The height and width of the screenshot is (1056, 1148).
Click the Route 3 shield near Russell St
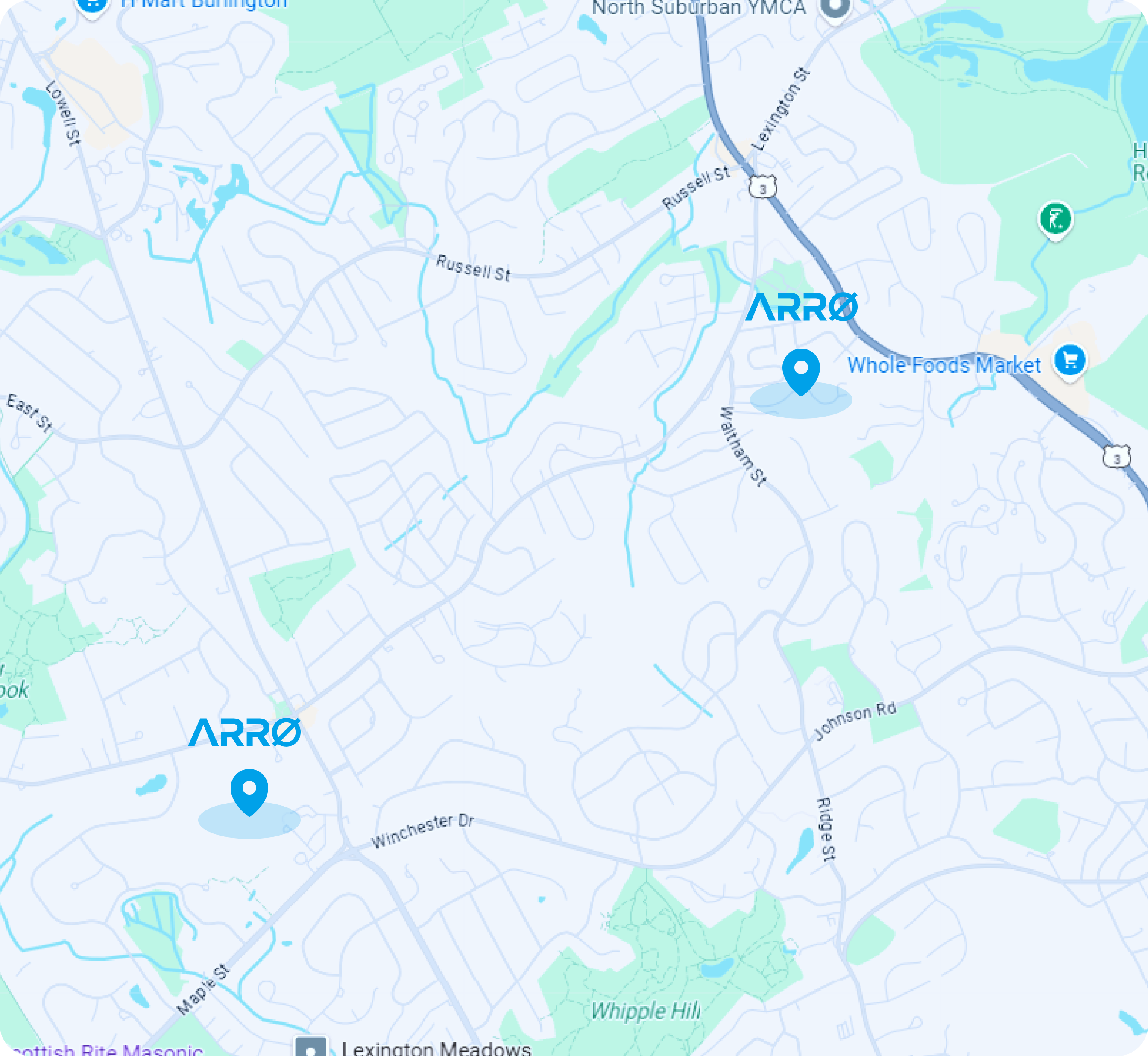tap(762, 188)
